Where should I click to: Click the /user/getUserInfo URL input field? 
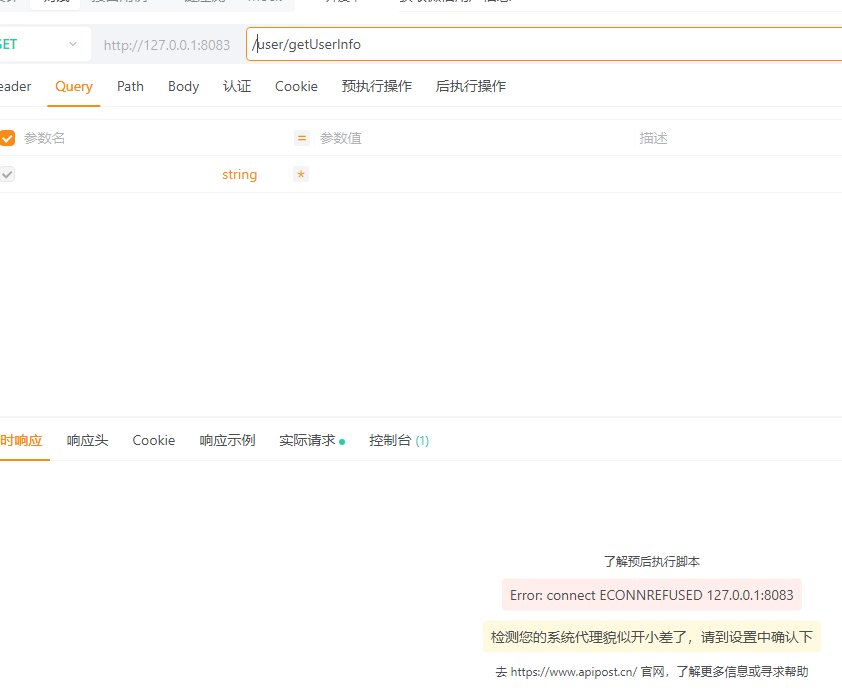click(544, 44)
